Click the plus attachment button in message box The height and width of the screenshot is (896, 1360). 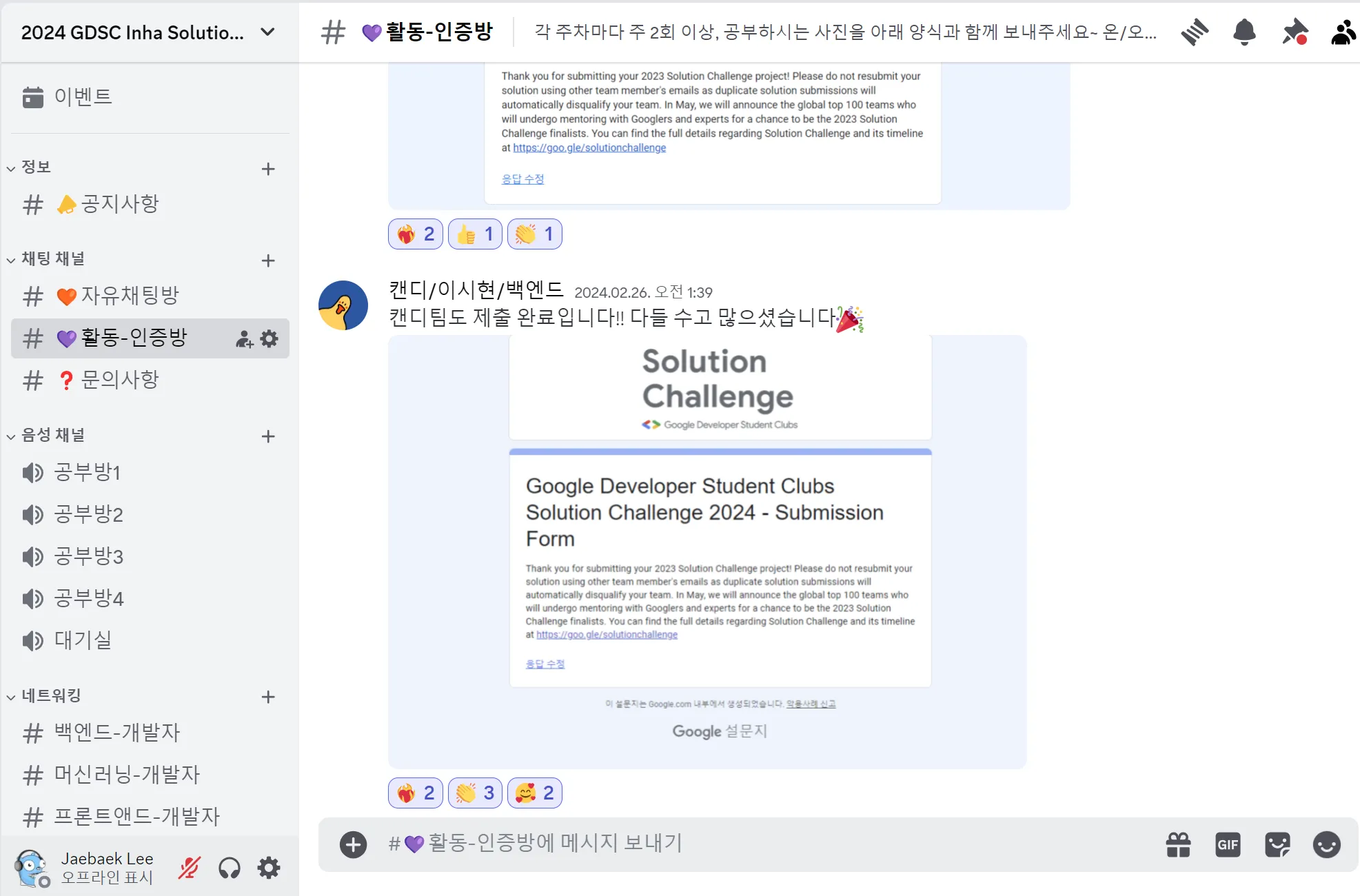tap(353, 844)
